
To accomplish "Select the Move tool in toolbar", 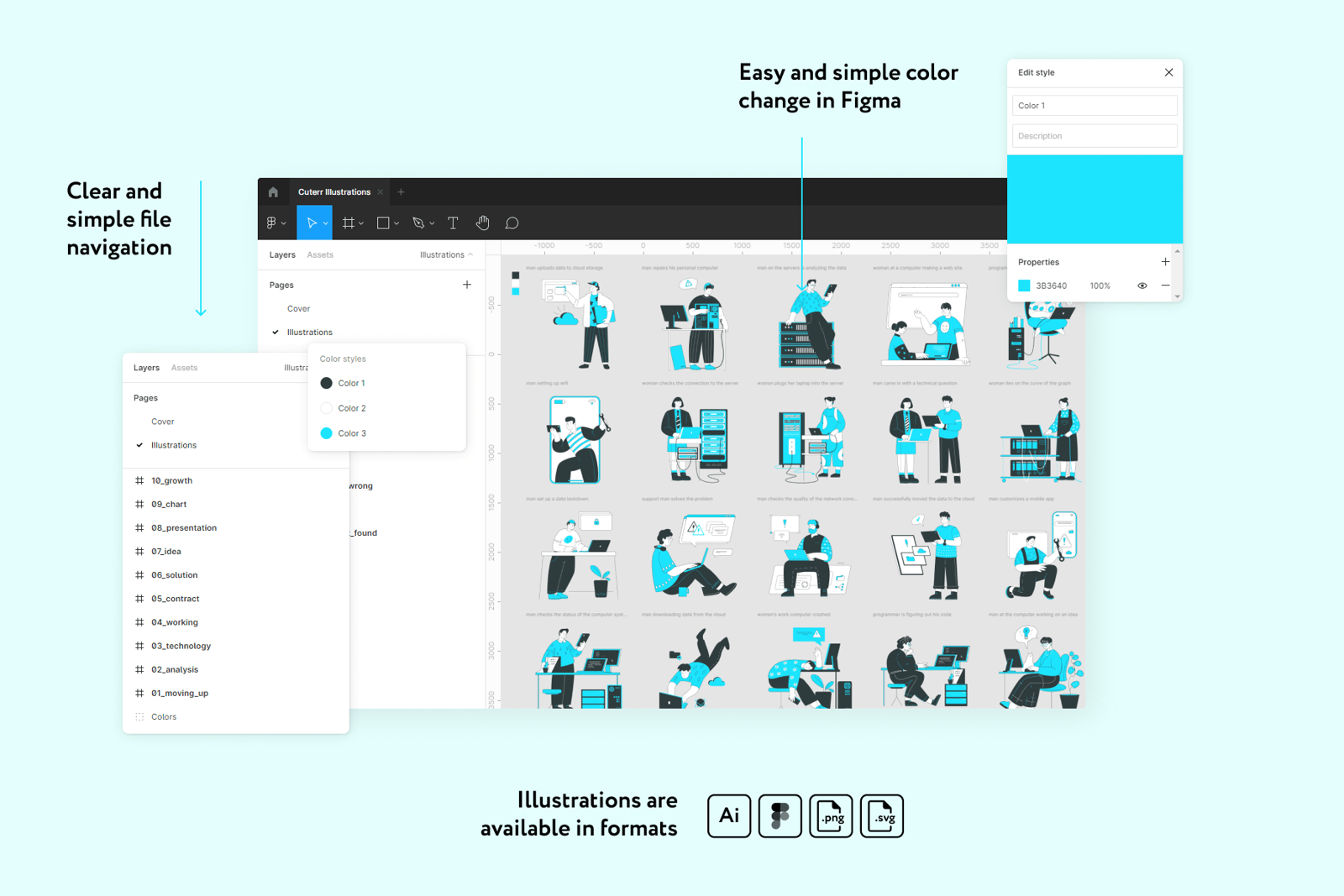I will [311, 223].
